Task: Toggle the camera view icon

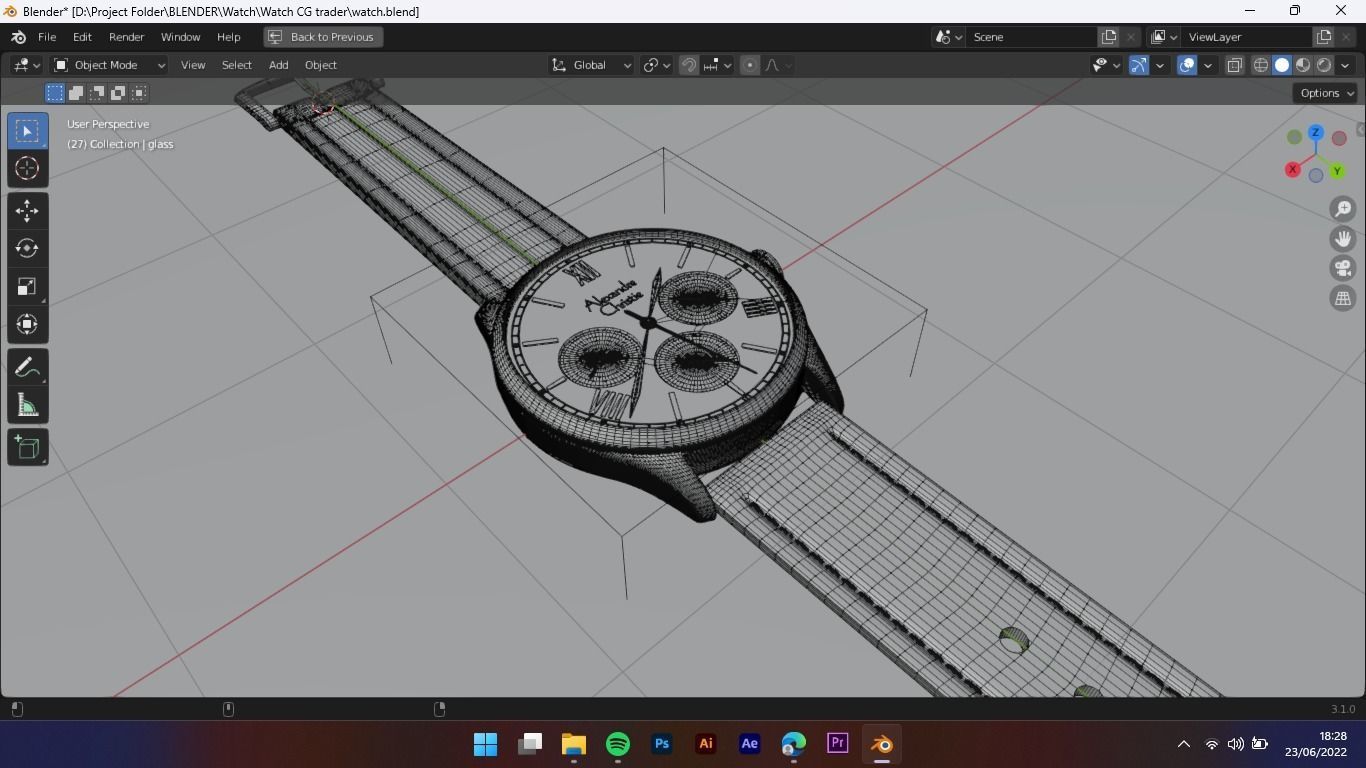Action: pyautogui.click(x=1343, y=268)
